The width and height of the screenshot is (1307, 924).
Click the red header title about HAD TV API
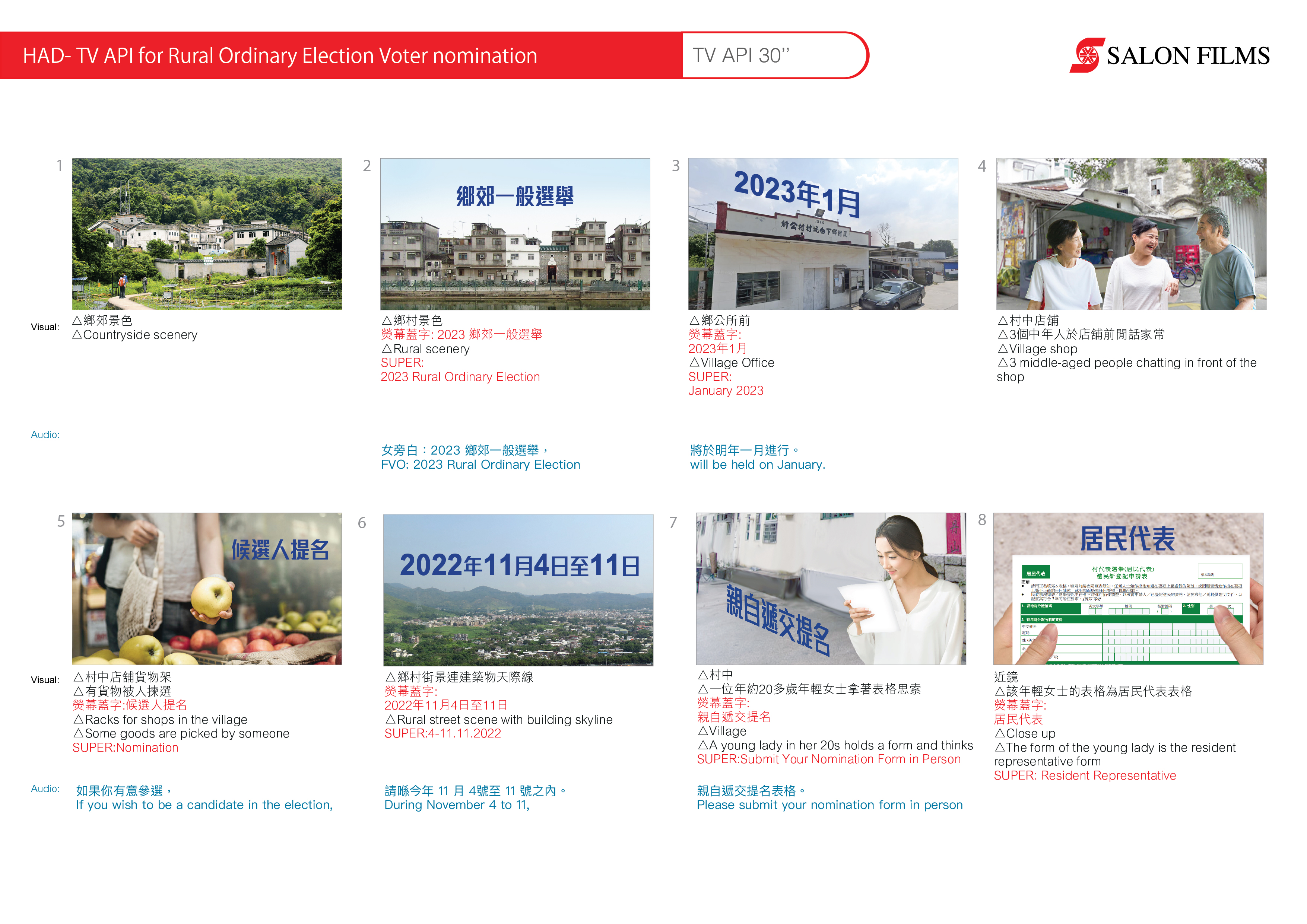[280, 56]
